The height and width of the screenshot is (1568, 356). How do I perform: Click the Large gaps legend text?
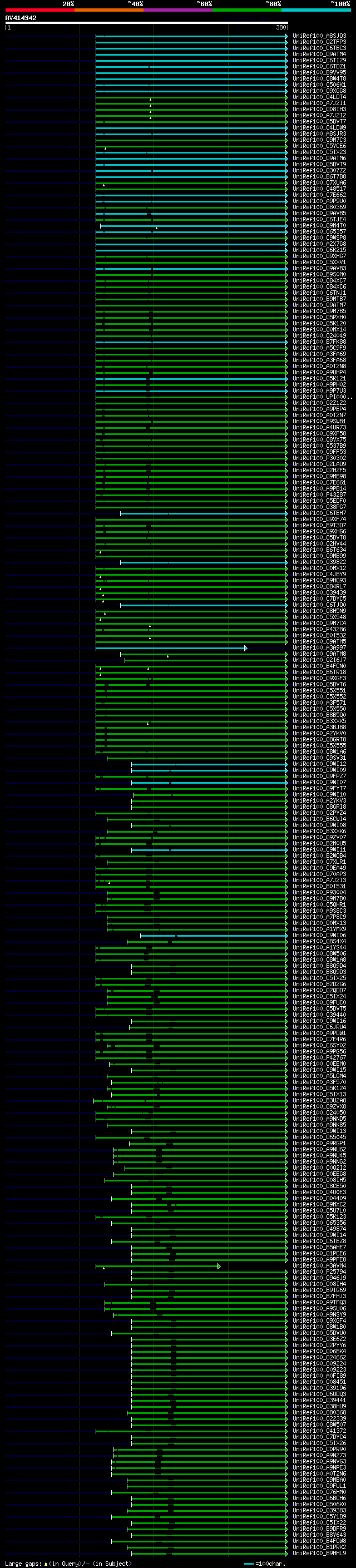[x=23, y=1564]
